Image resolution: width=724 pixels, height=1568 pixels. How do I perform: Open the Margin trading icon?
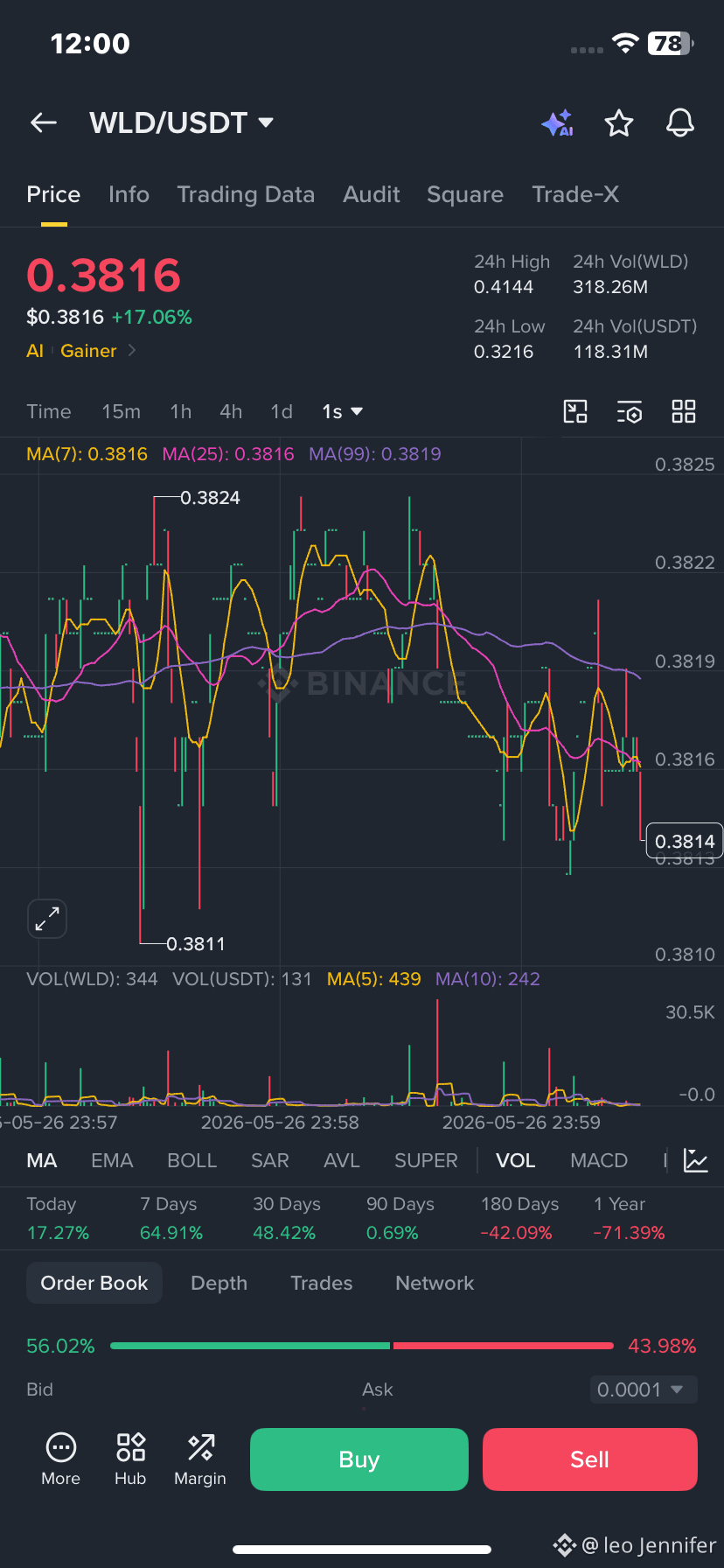pos(200,1459)
